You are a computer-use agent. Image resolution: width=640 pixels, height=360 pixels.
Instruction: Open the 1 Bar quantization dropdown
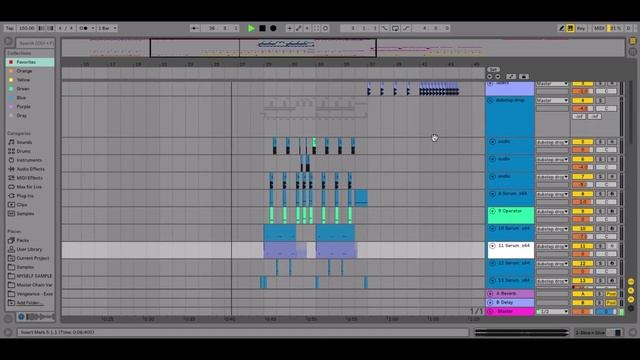click(x=107, y=28)
